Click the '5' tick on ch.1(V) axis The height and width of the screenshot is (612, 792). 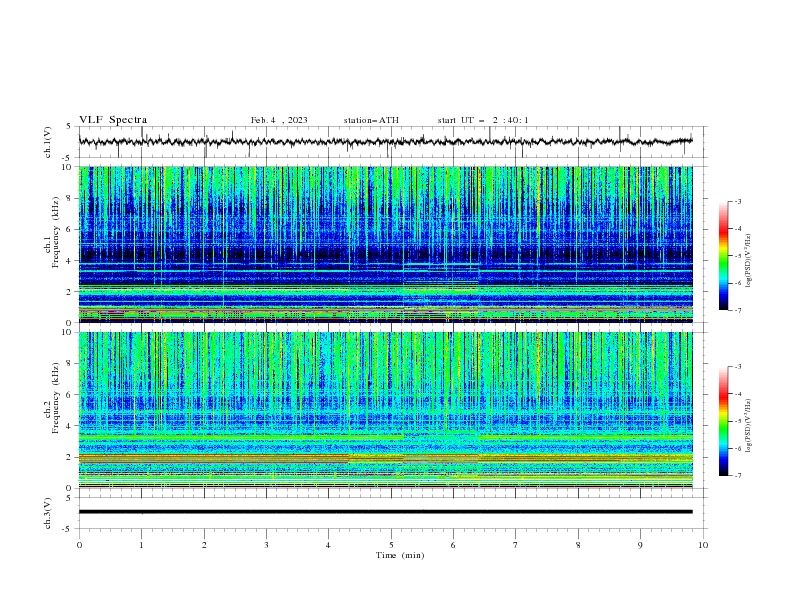(69, 126)
